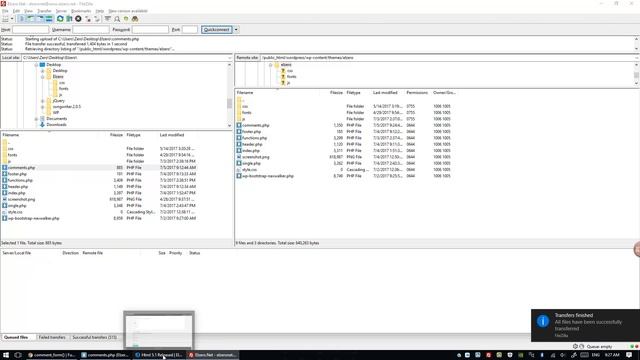Image resolution: width=640 pixels, height=360 pixels.
Task: Select comments.php in local file list
Action: [21, 168]
